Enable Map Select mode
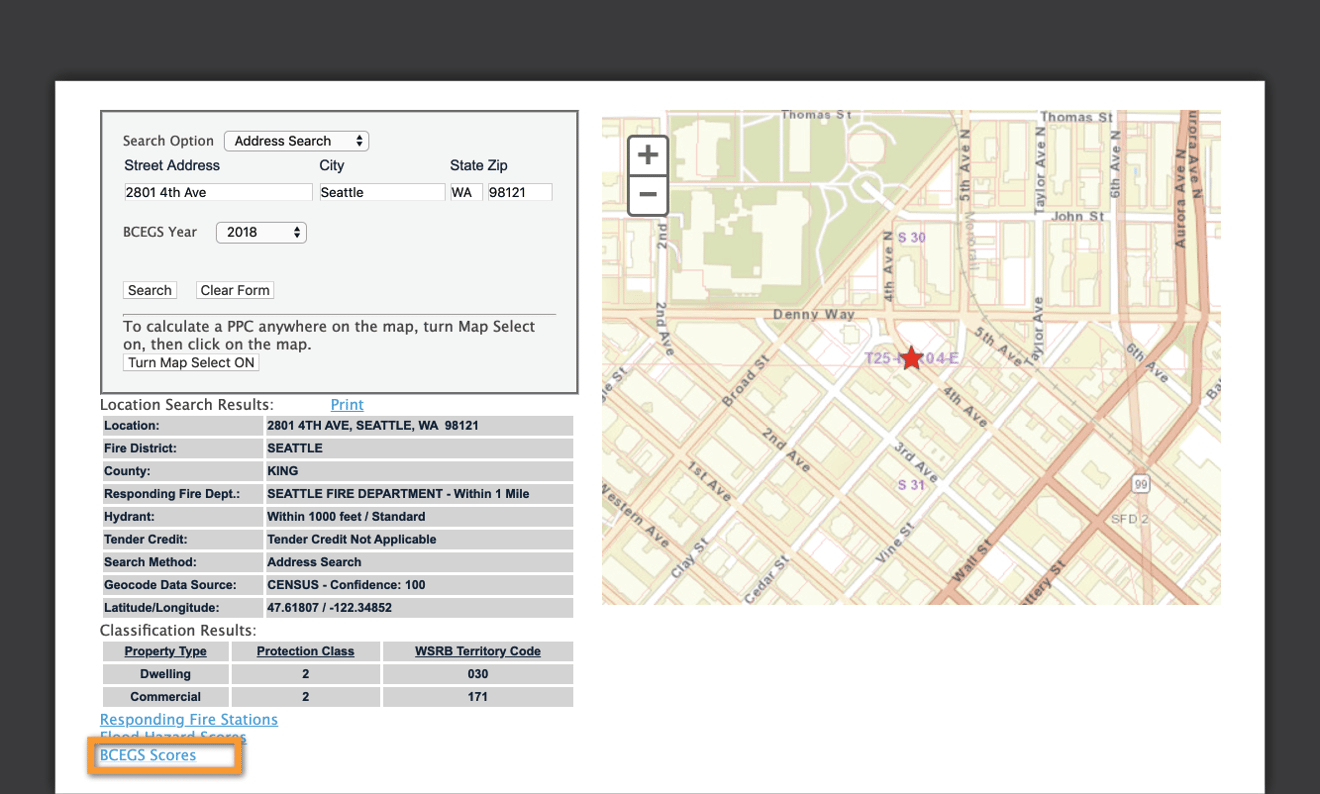 click(x=190, y=361)
